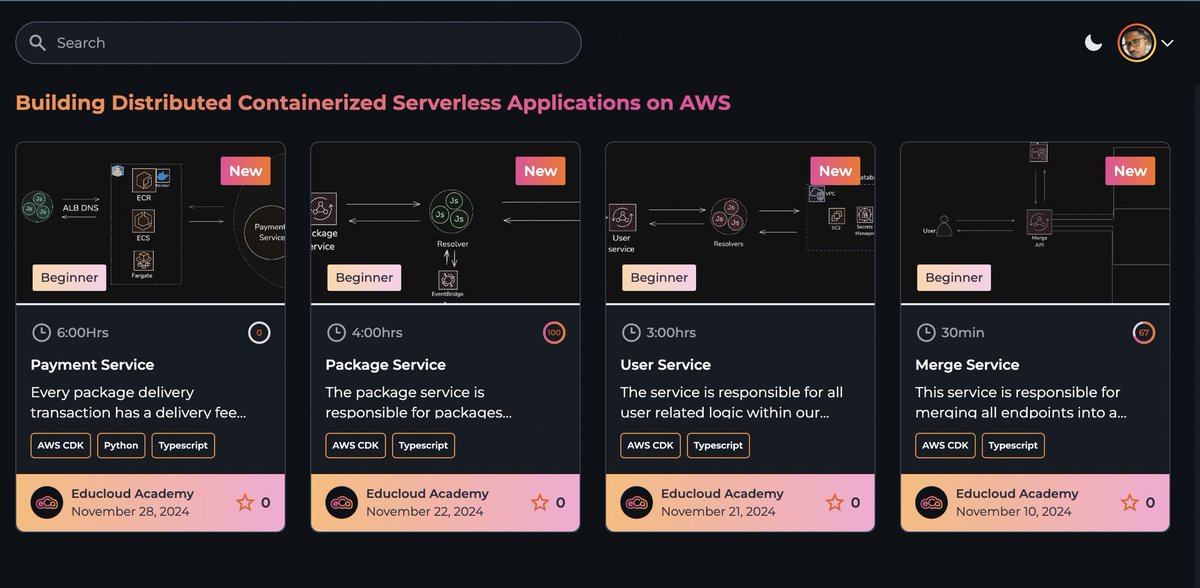Select Beginner label on User Service card
This screenshot has height=588, width=1200.
tap(659, 278)
